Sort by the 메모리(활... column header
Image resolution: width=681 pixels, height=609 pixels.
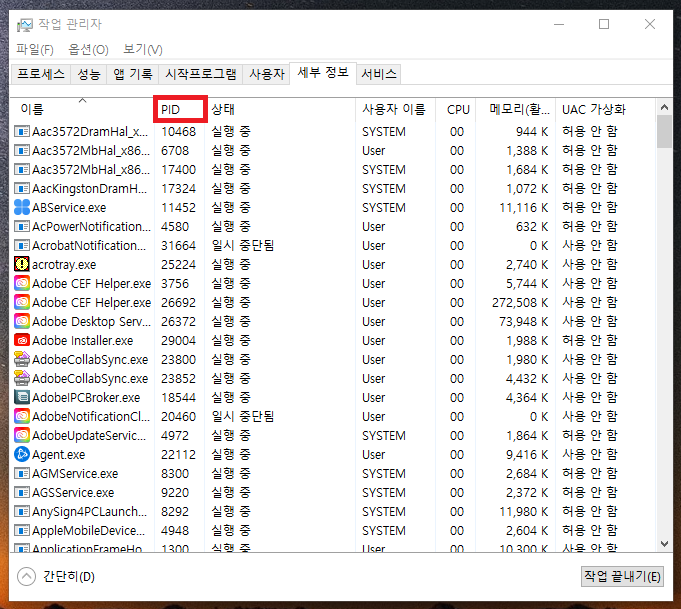point(516,109)
